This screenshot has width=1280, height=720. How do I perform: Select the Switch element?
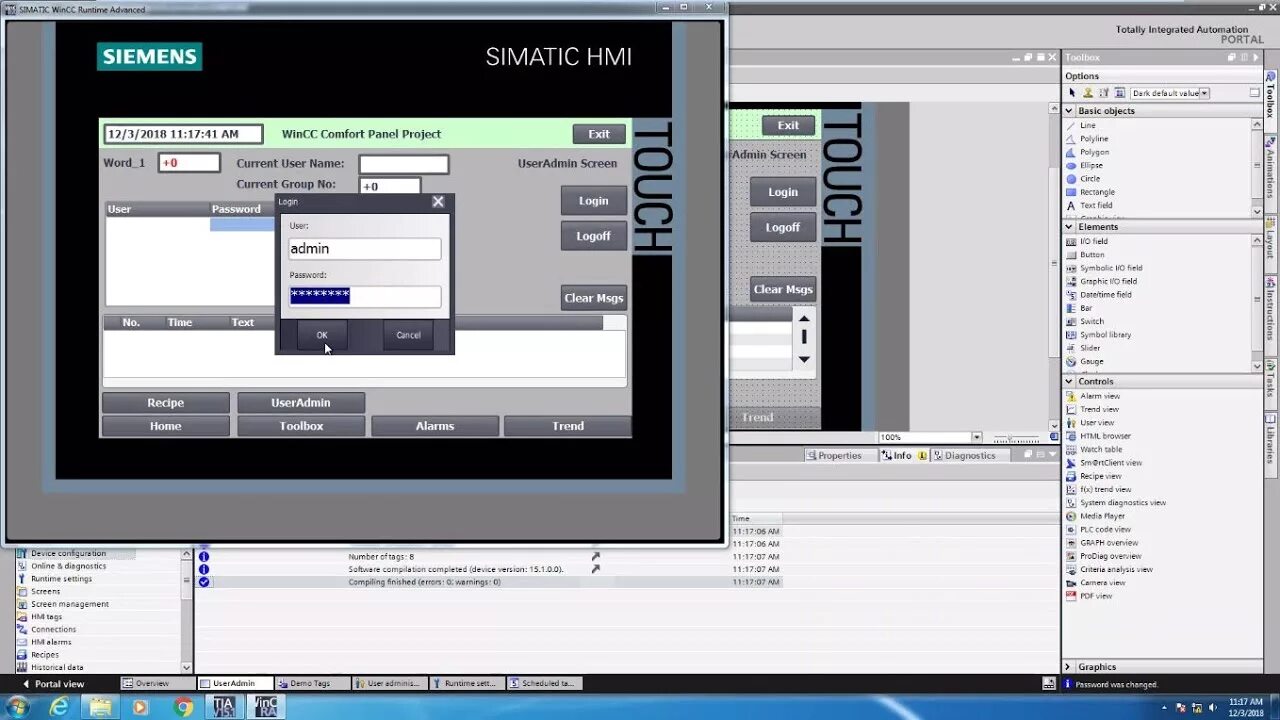1091,321
